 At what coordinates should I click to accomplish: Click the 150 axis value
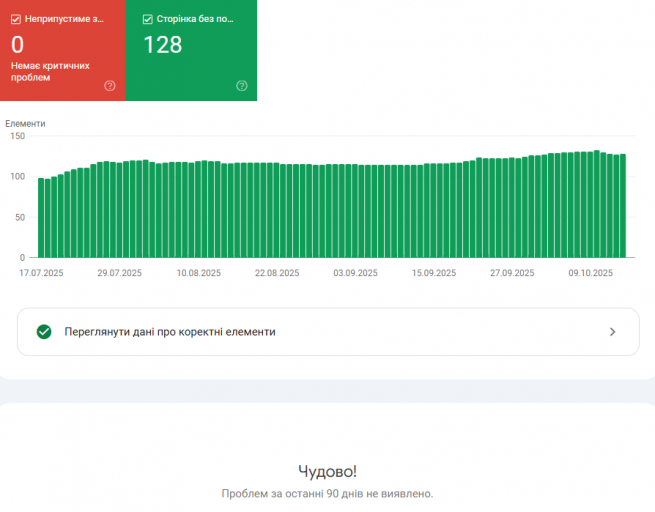click(18, 136)
